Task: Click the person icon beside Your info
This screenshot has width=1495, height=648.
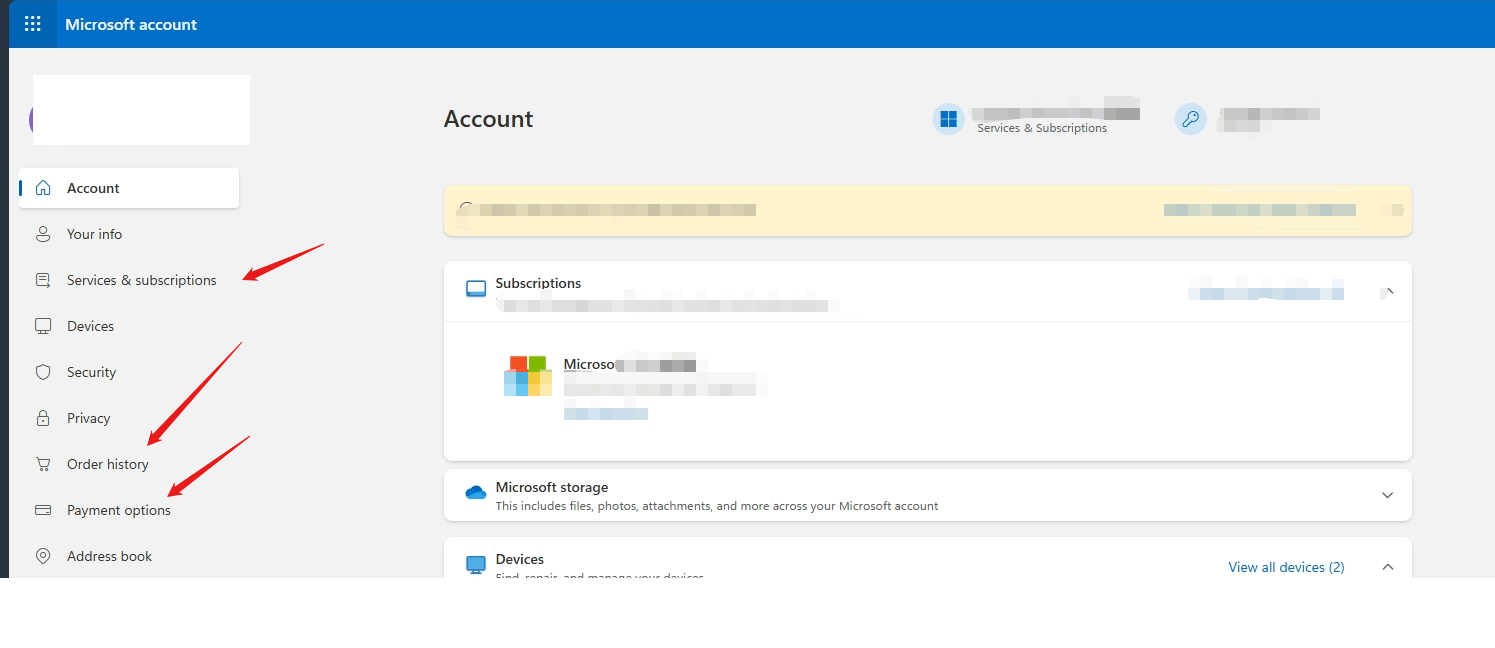Action: (x=43, y=234)
